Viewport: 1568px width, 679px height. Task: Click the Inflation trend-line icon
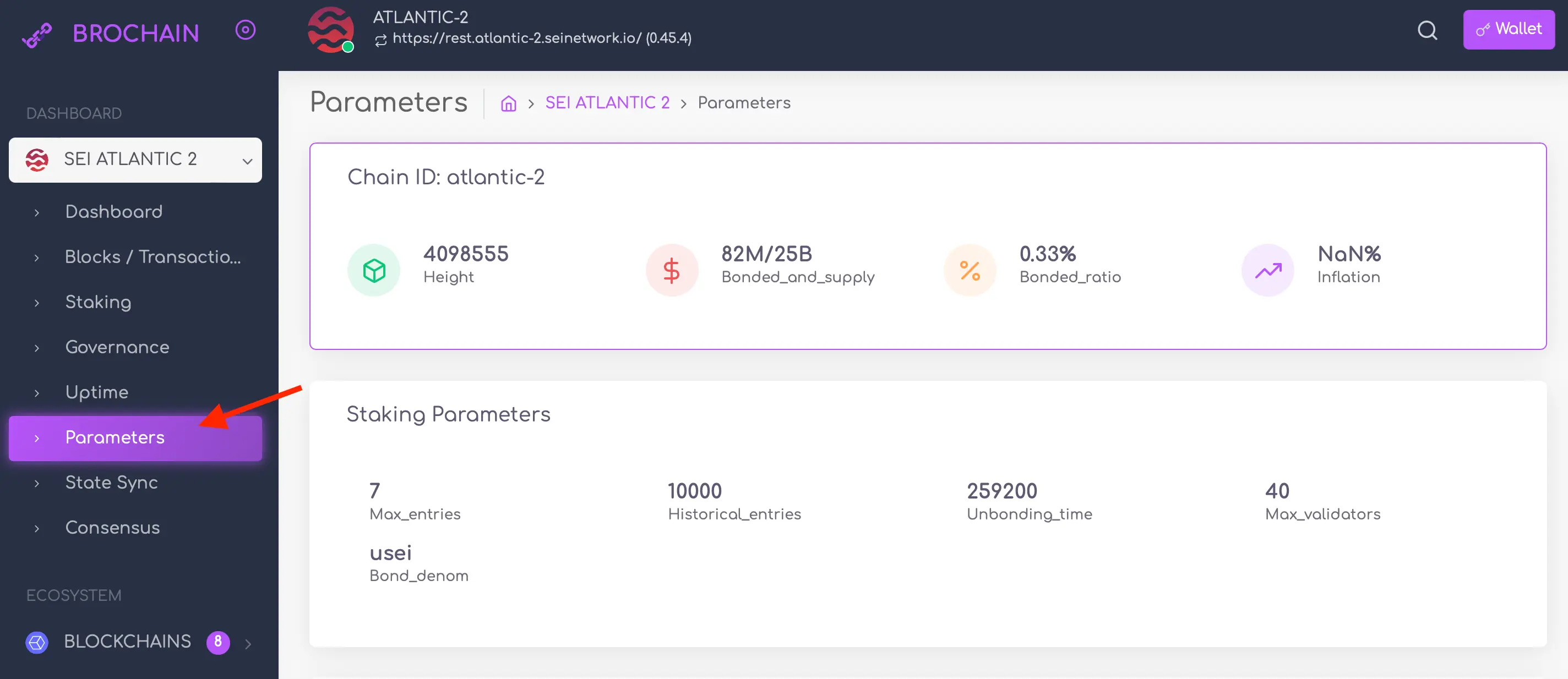(1267, 270)
